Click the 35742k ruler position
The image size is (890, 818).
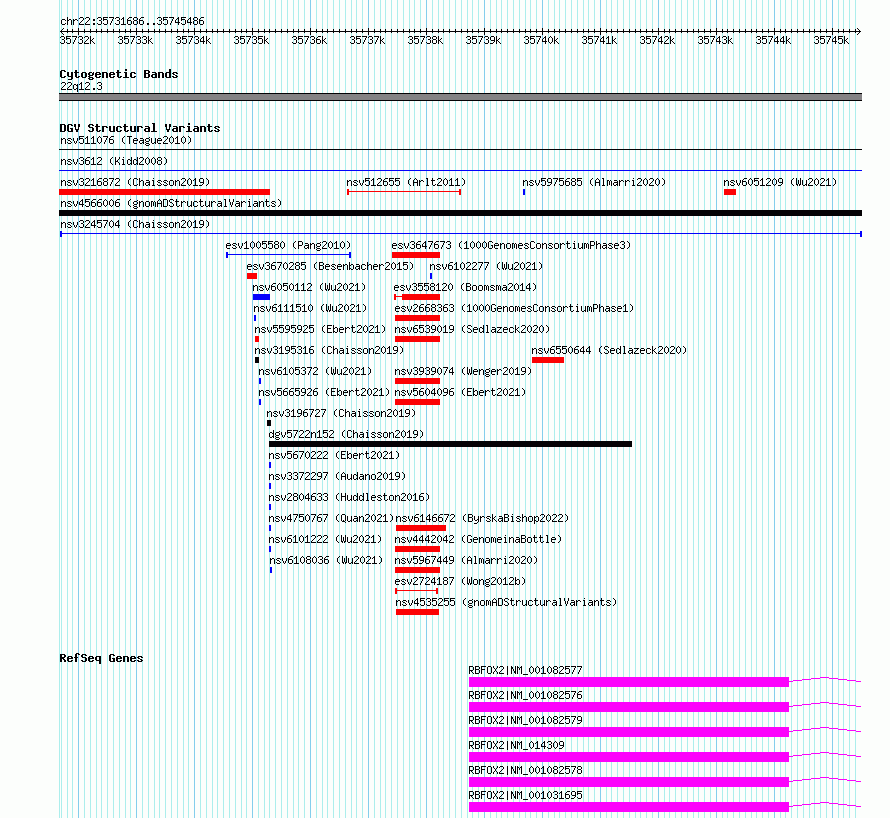tap(657, 40)
